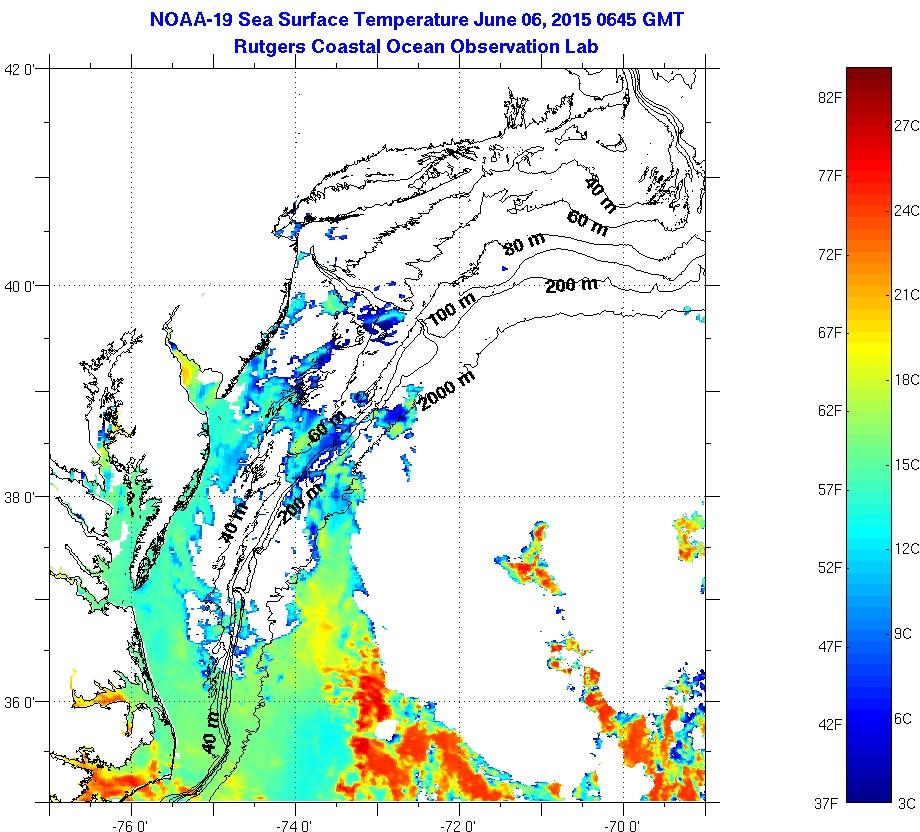Click the 38 0' latitude axis label

point(20,497)
